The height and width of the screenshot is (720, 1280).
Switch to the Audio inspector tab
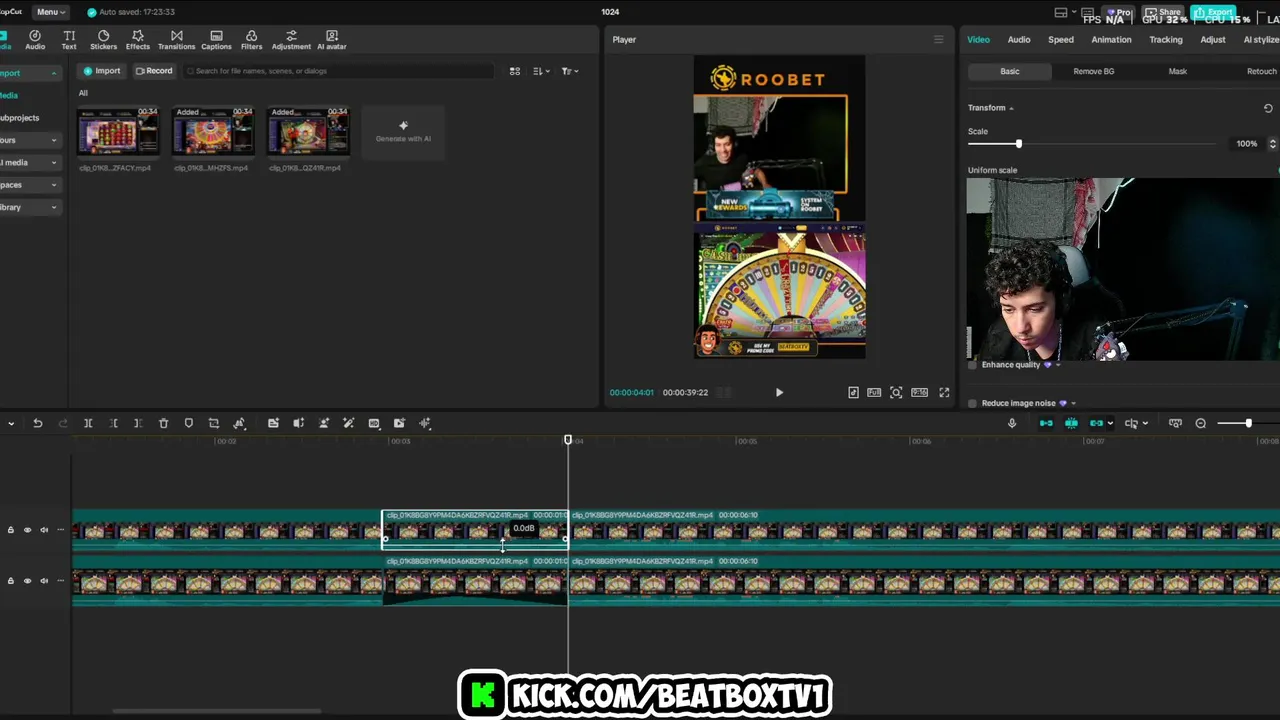click(x=1019, y=40)
